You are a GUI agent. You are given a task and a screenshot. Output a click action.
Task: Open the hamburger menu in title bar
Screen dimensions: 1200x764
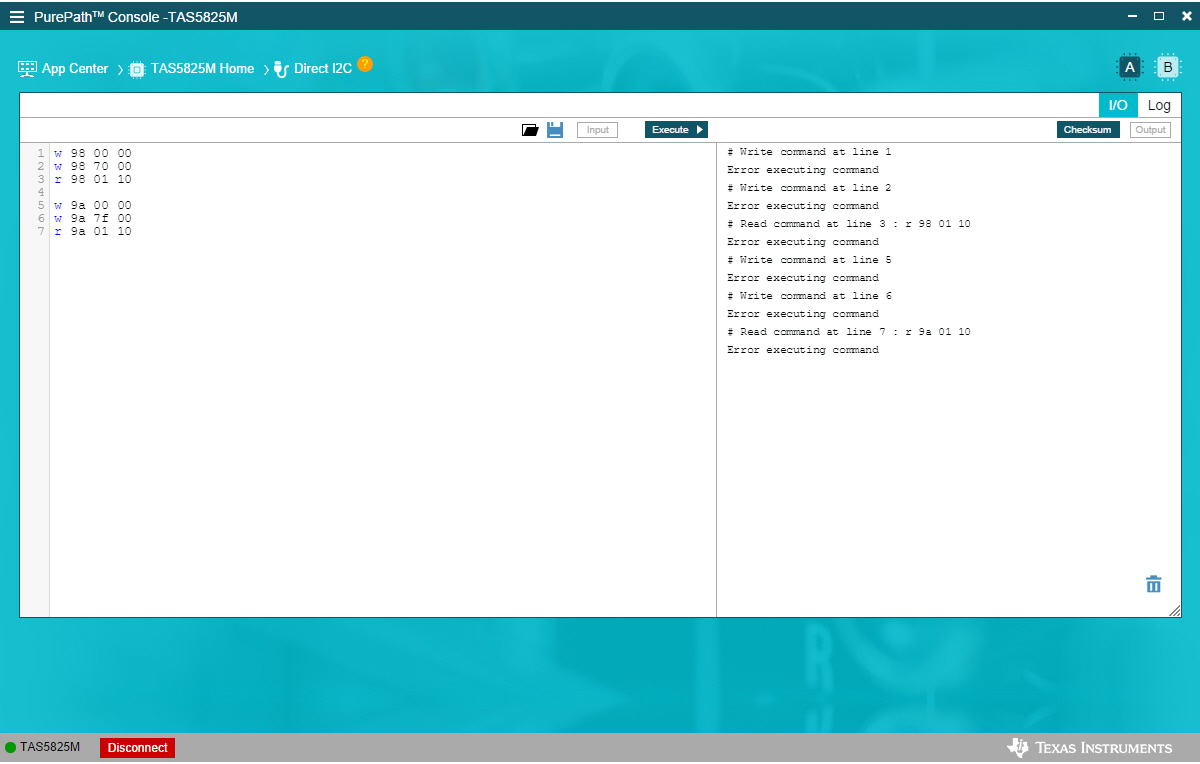coord(17,17)
